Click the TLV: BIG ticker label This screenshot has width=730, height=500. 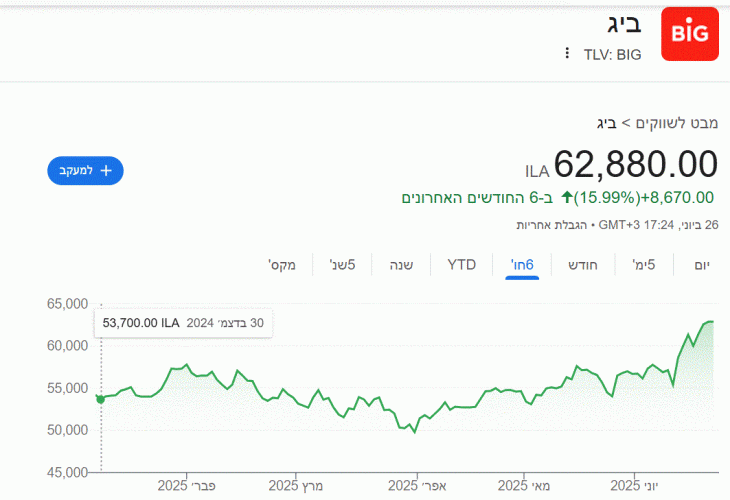coord(612,54)
